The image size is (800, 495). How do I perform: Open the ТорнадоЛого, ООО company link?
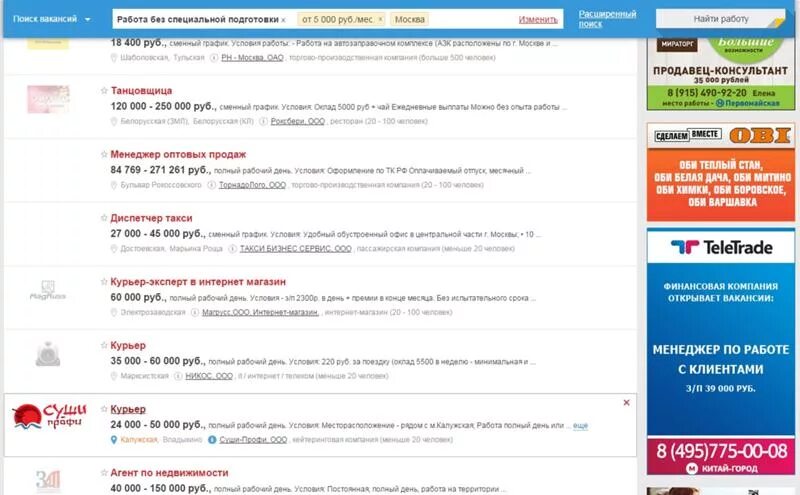pyautogui.click(x=252, y=185)
